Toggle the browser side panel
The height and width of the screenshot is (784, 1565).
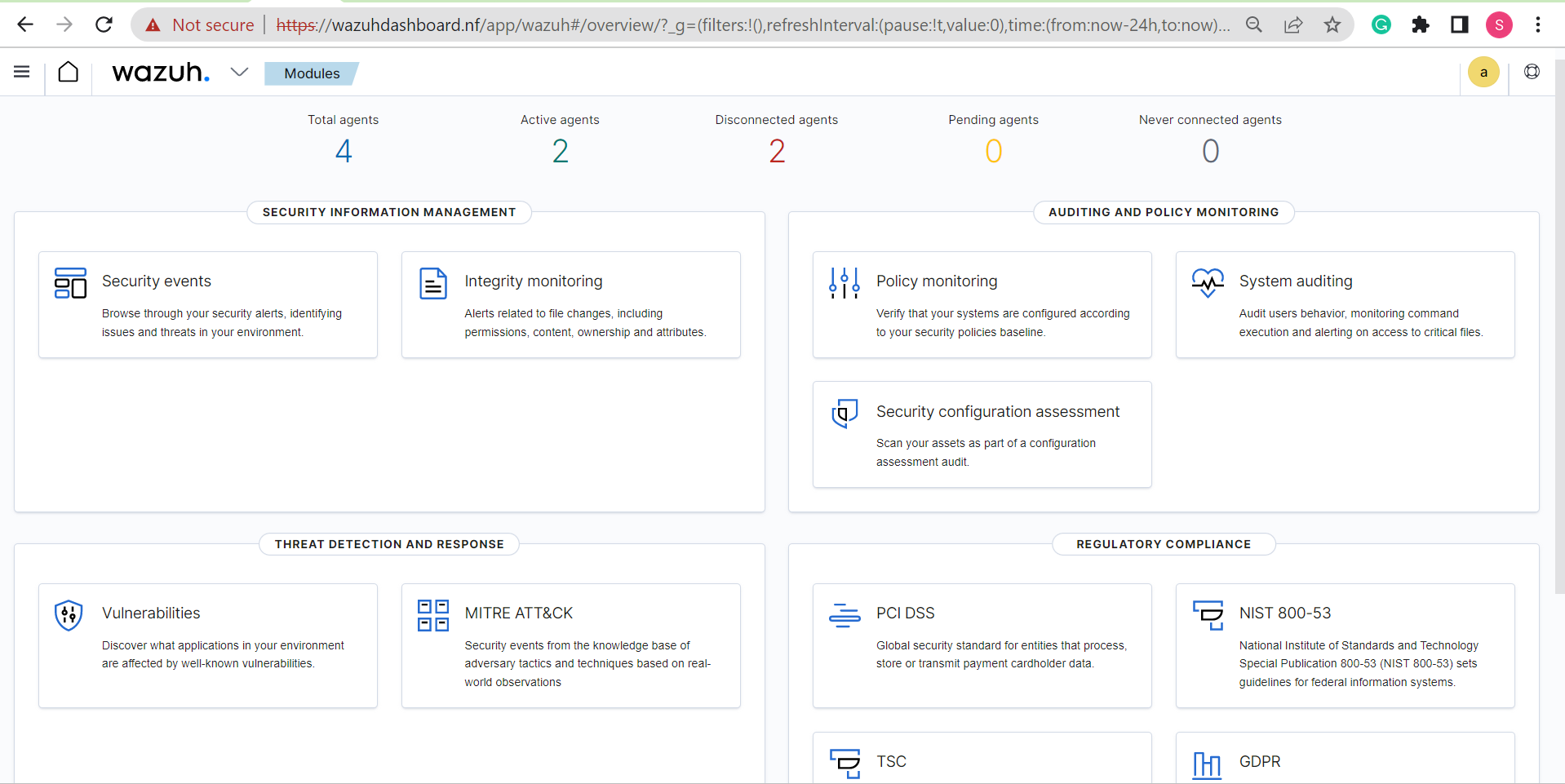[x=1460, y=25]
